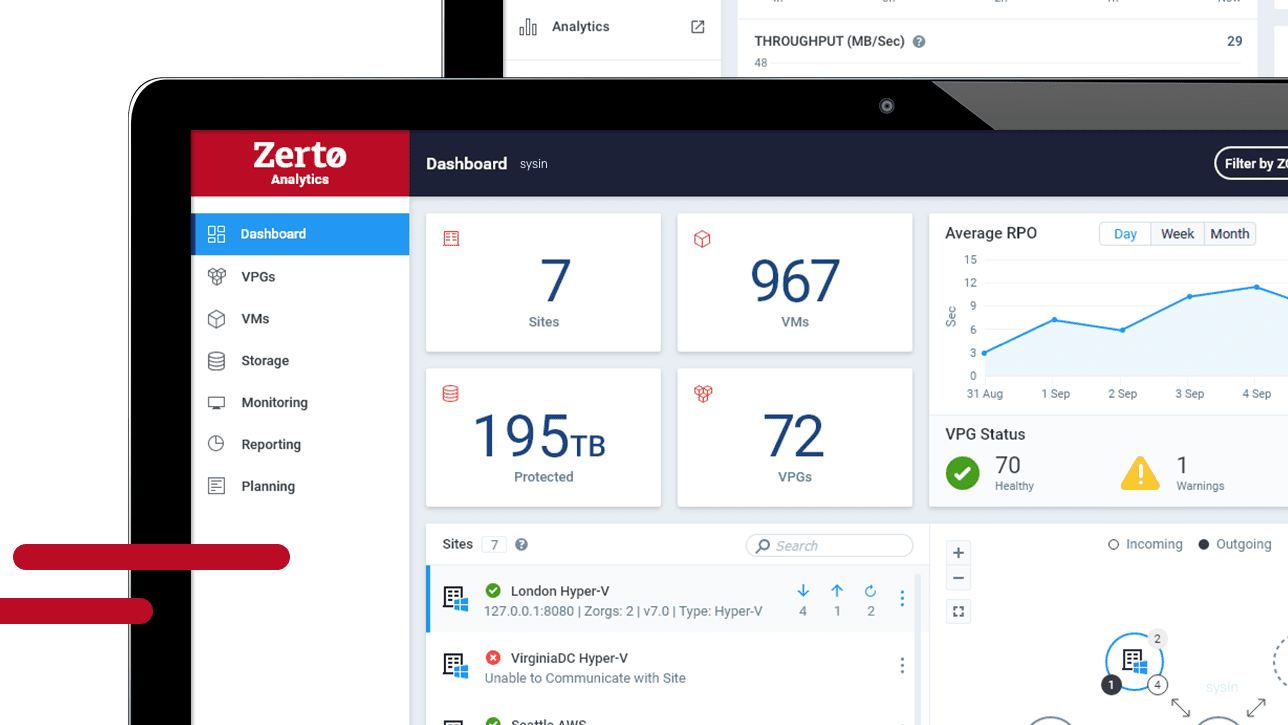Viewport: 1288px width, 725px height.
Task: Click the Storage database icon in sidebar
Action: (x=216, y=361)
